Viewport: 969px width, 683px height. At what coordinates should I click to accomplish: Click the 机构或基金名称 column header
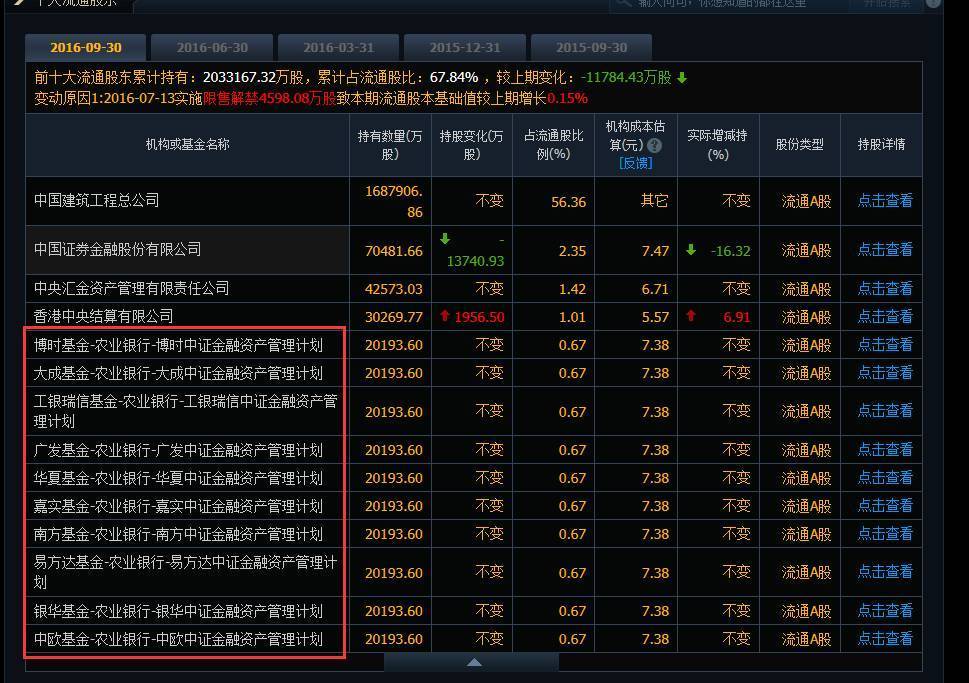187,145
